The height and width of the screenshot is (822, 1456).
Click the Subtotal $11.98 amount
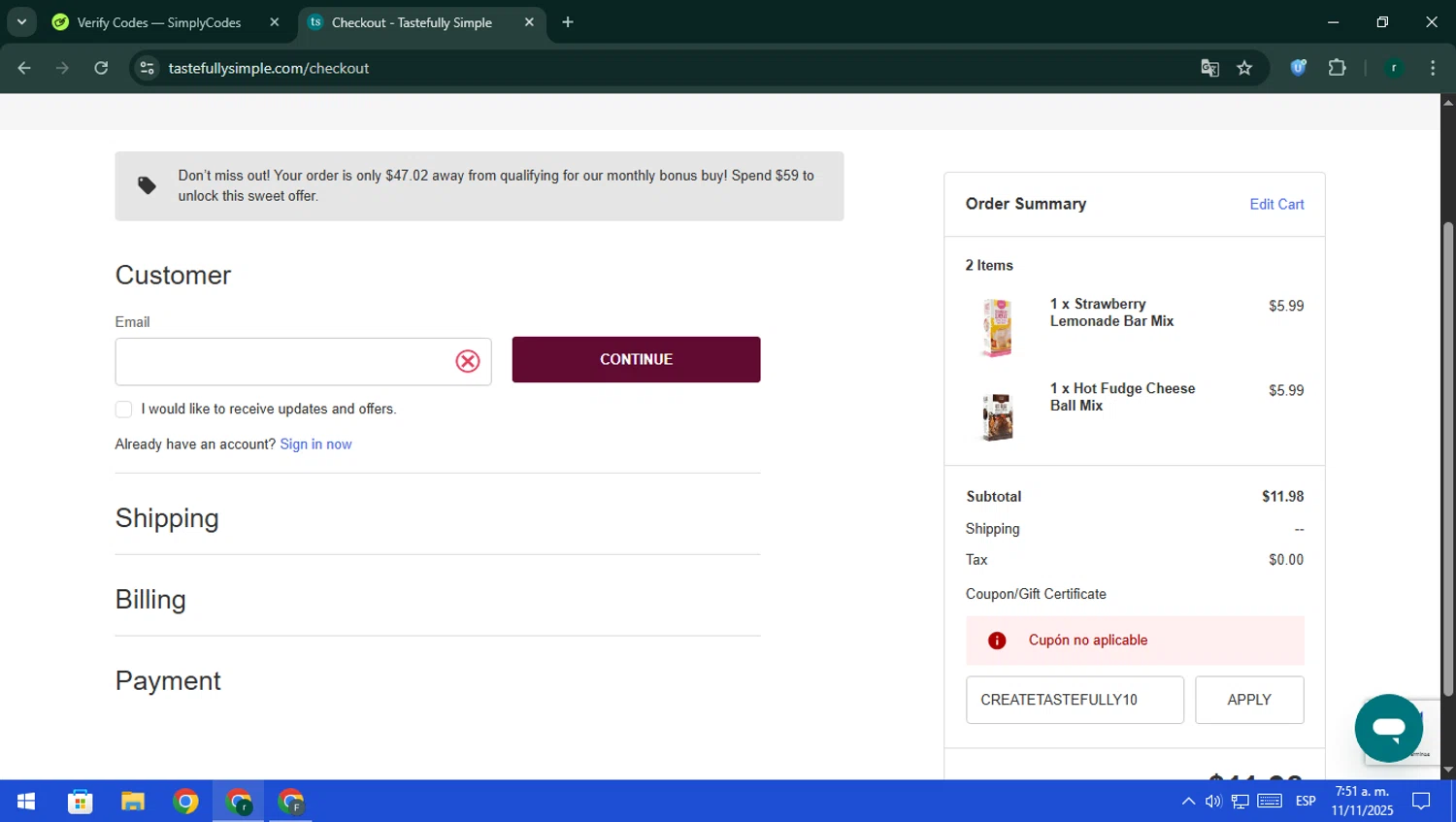pos(1282,496)
